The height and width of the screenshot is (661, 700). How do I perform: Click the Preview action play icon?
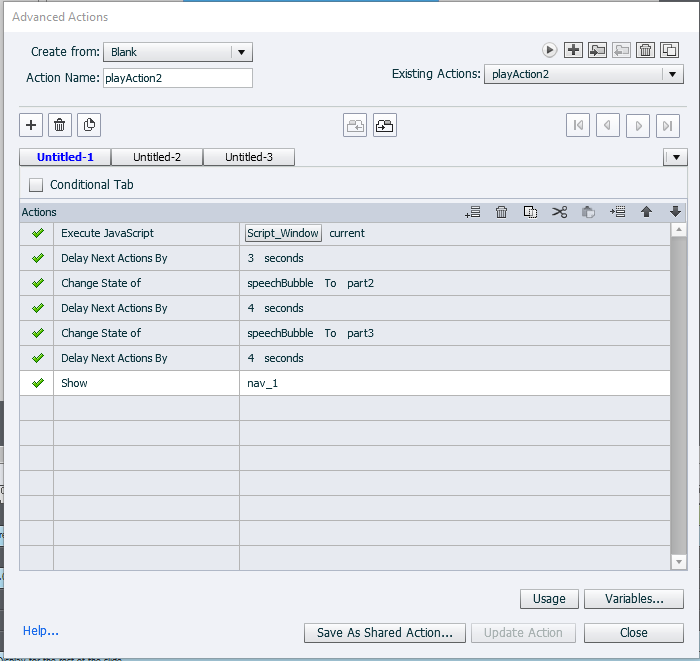[549, 50]
